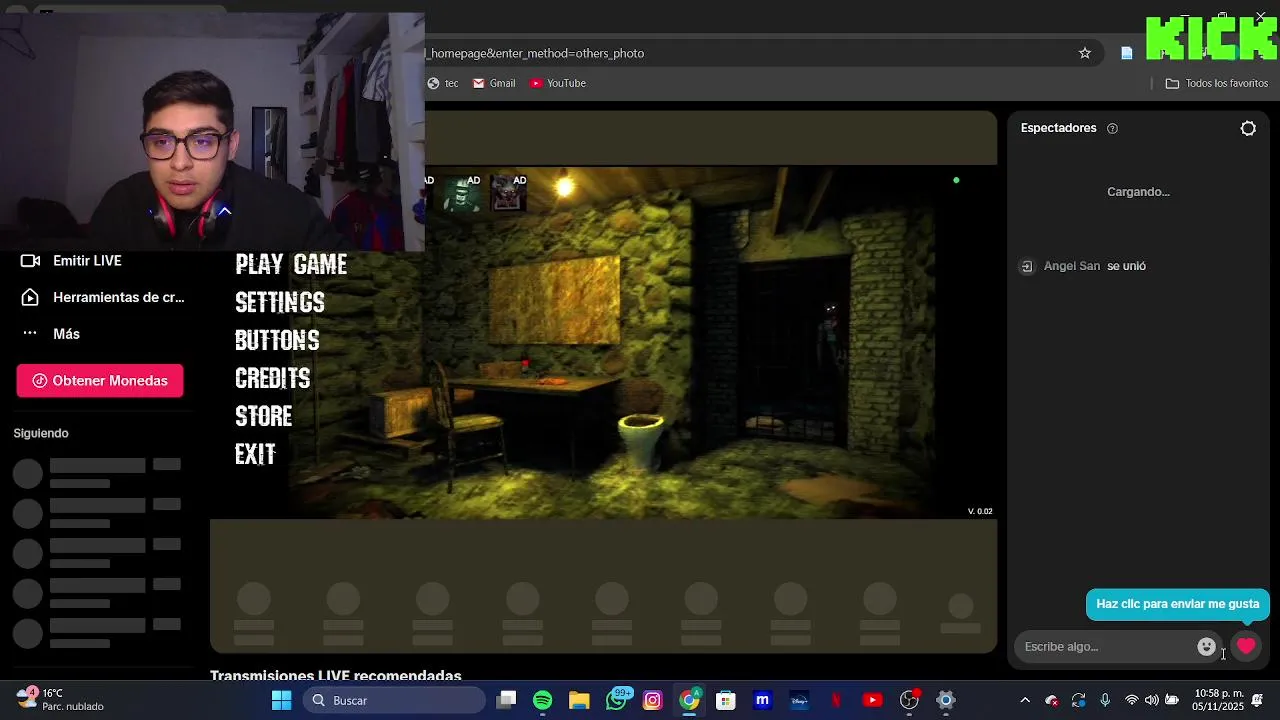Click the second ad thumbnail in game
Image resolution: width=1280 pixels, height=720 pixels.
[x=508, y=193]
